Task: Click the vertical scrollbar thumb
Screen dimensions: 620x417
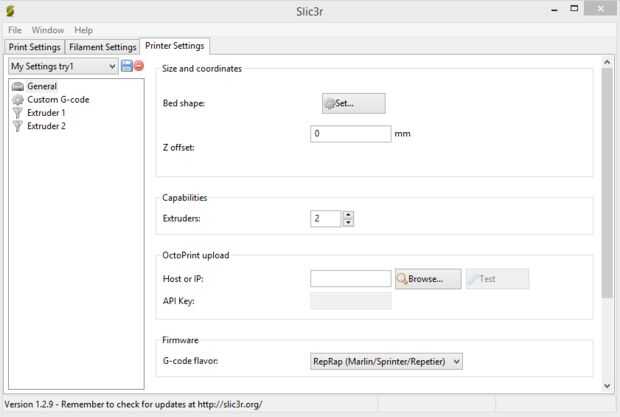Action: [607, 183]
